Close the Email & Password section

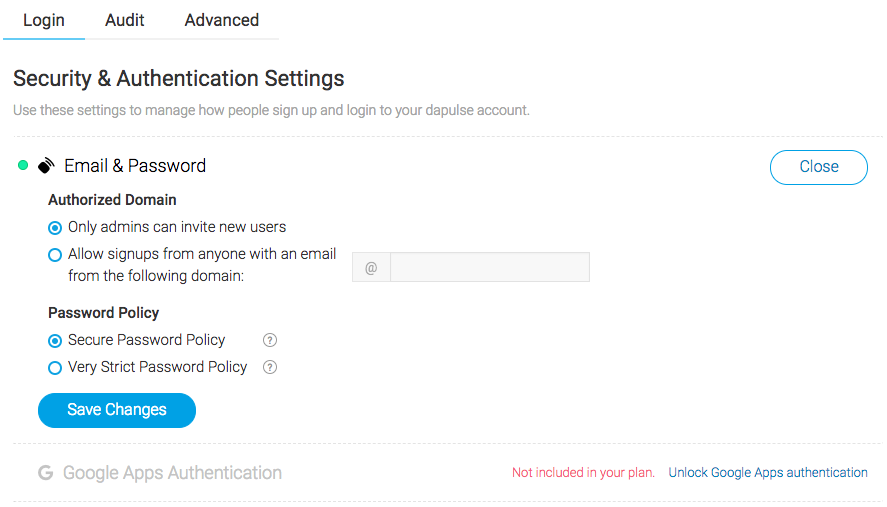[819, 167]
